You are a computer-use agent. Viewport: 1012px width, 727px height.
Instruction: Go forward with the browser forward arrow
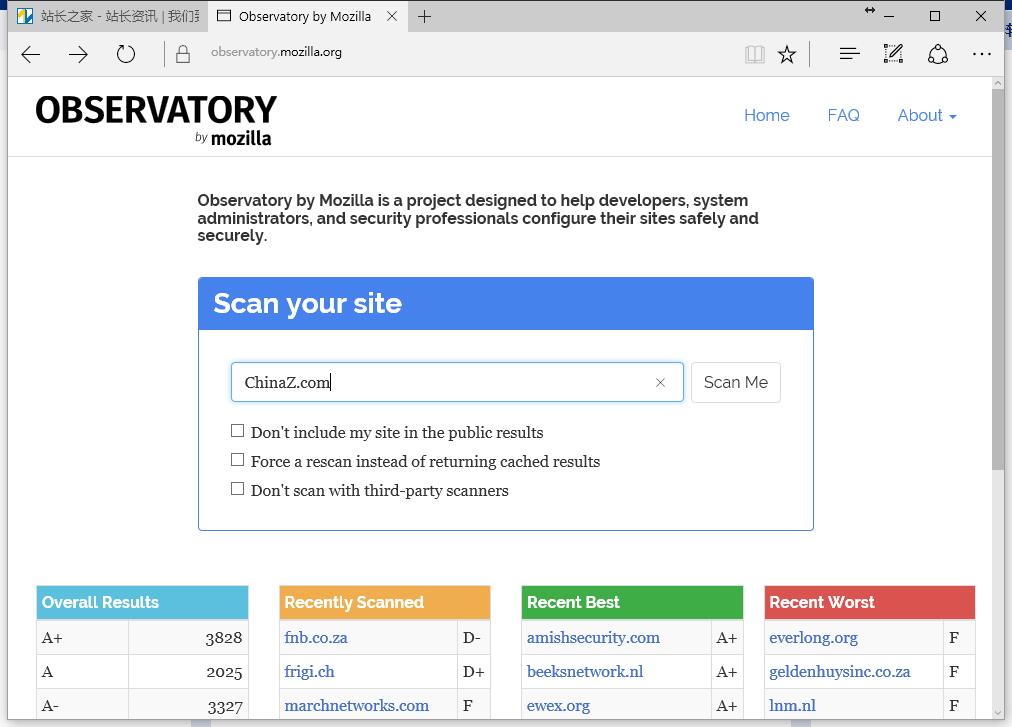[x=78, y=54]
